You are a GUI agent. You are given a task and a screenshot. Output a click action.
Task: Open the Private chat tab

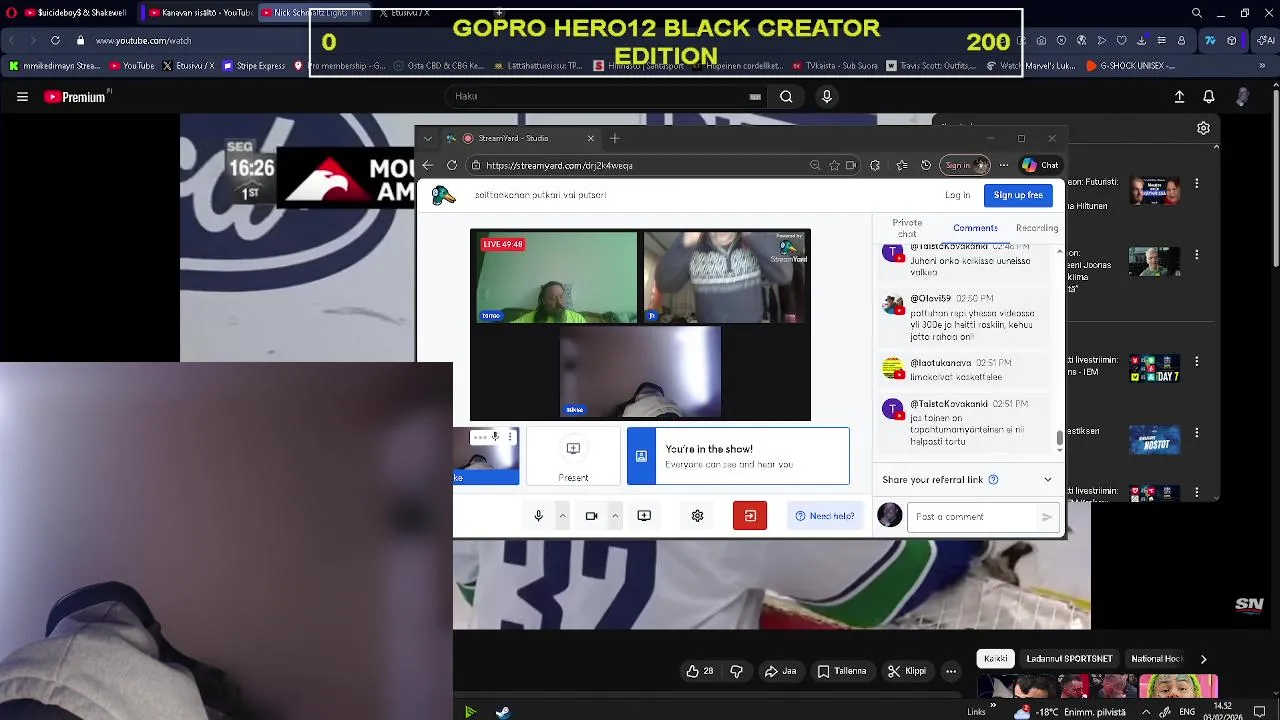pyautogui.click(x=907, y=228)
